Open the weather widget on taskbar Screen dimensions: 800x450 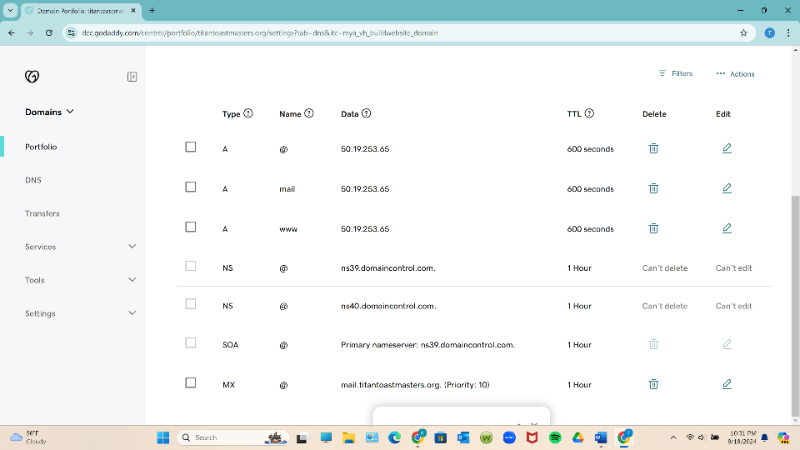click(x=30, y=438)
